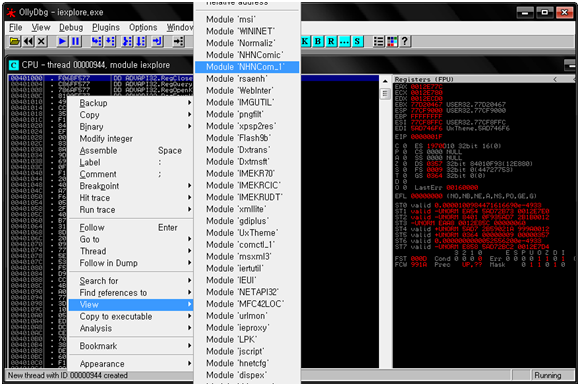Click Registers (FPU) pane header
Image resolution: width=580 pixels, height=386 pixels.
coord(485,79)
